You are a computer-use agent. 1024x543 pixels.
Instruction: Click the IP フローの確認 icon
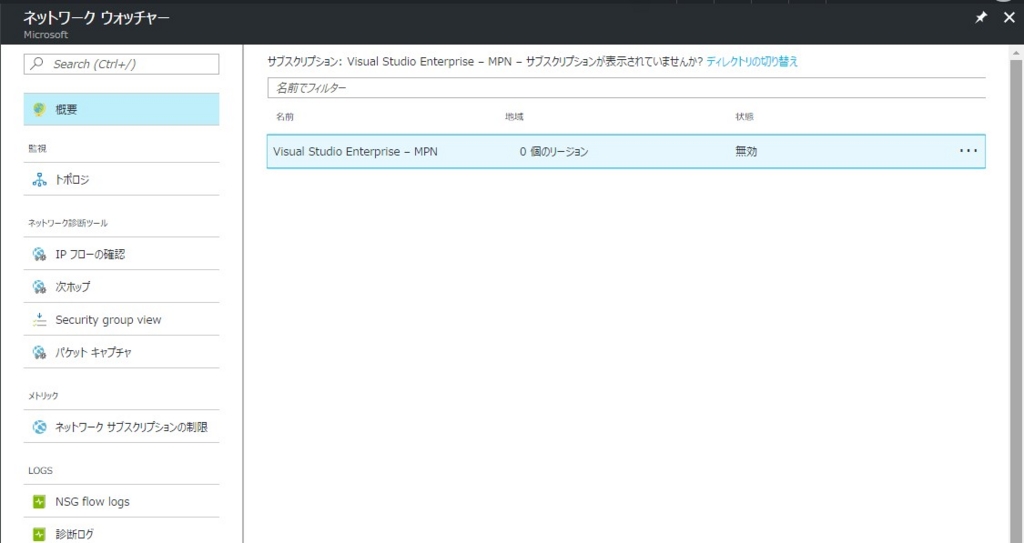pos(39,254)
